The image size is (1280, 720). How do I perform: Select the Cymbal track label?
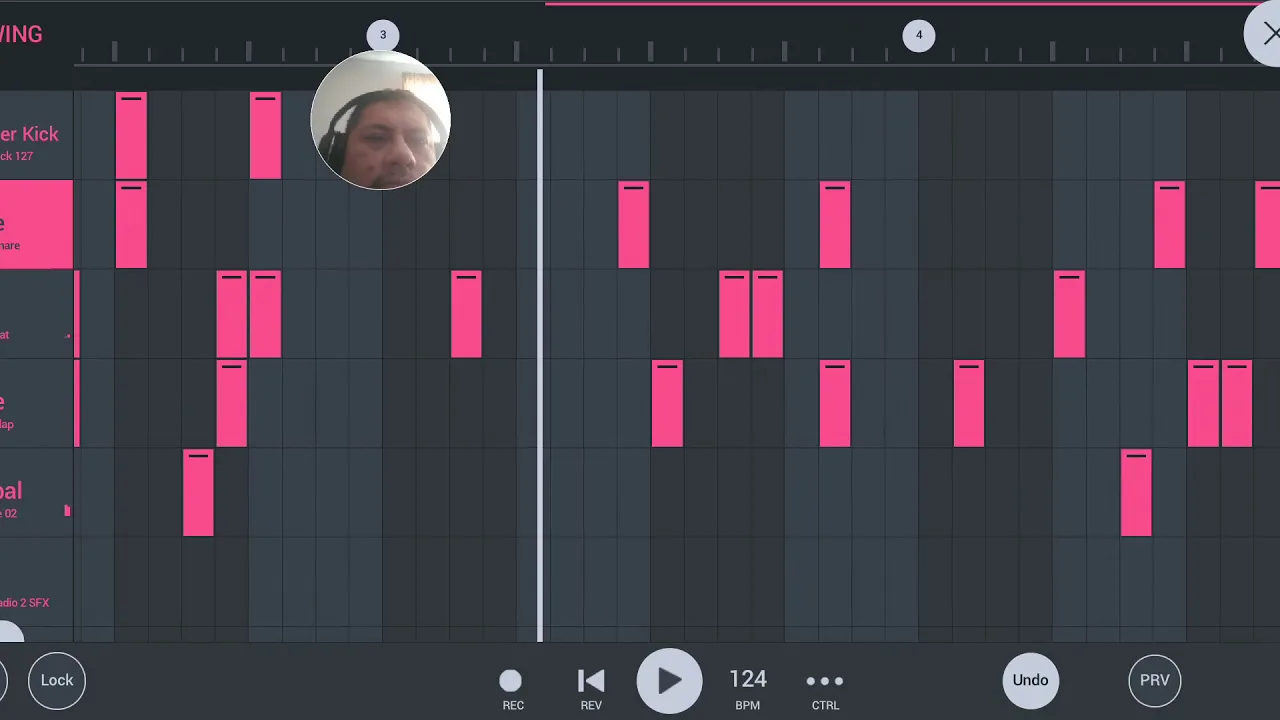click(36, 493)
